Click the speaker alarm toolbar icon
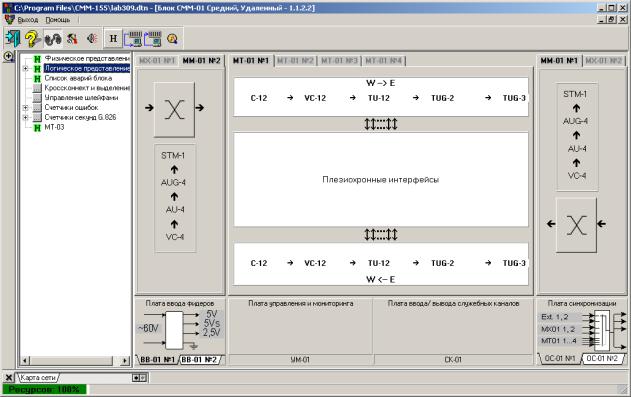 pyautogui.click(x=92, y=39)
